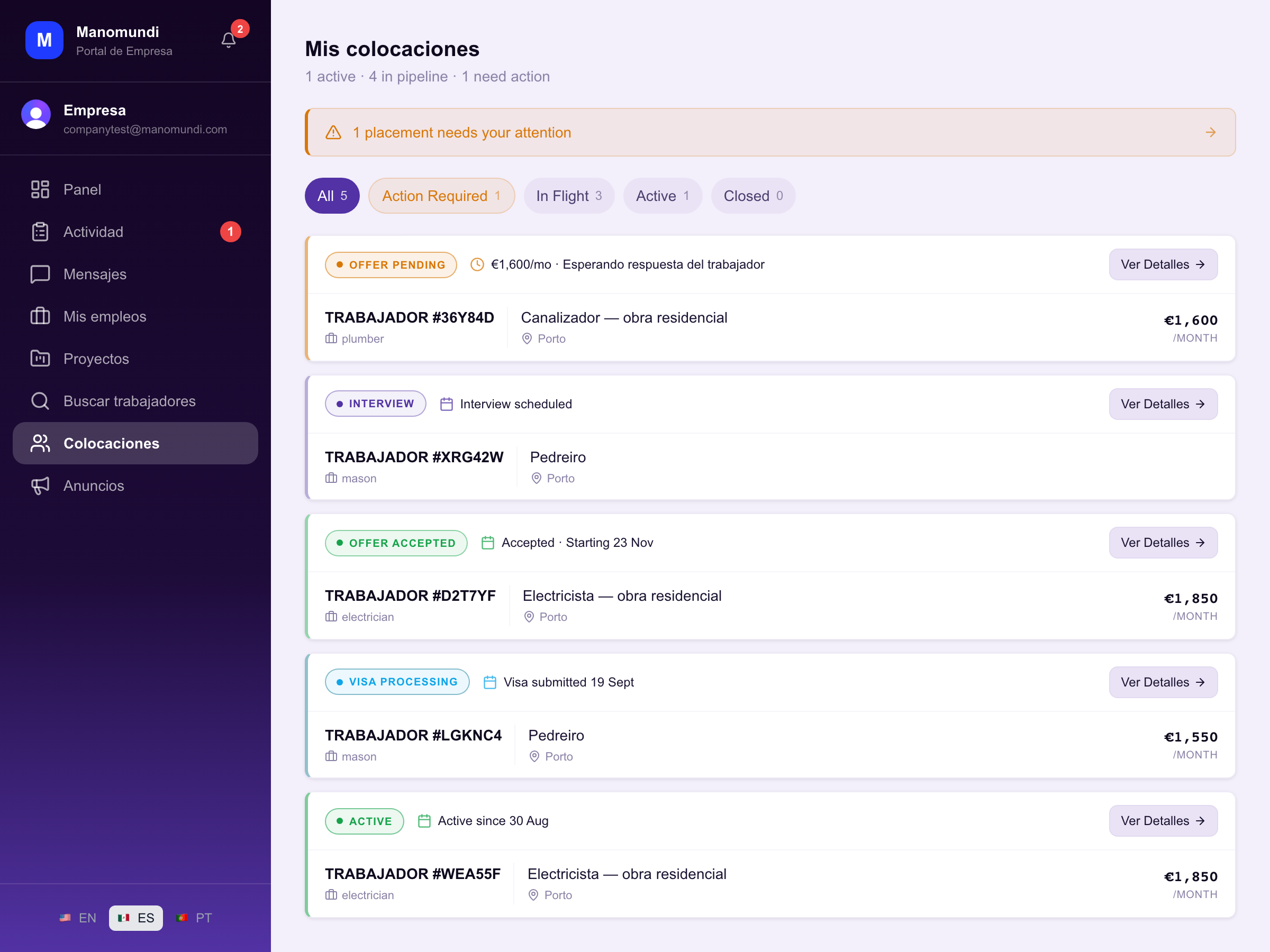Go to Actividad section
1270x952 pixels.
pos(135,232)
